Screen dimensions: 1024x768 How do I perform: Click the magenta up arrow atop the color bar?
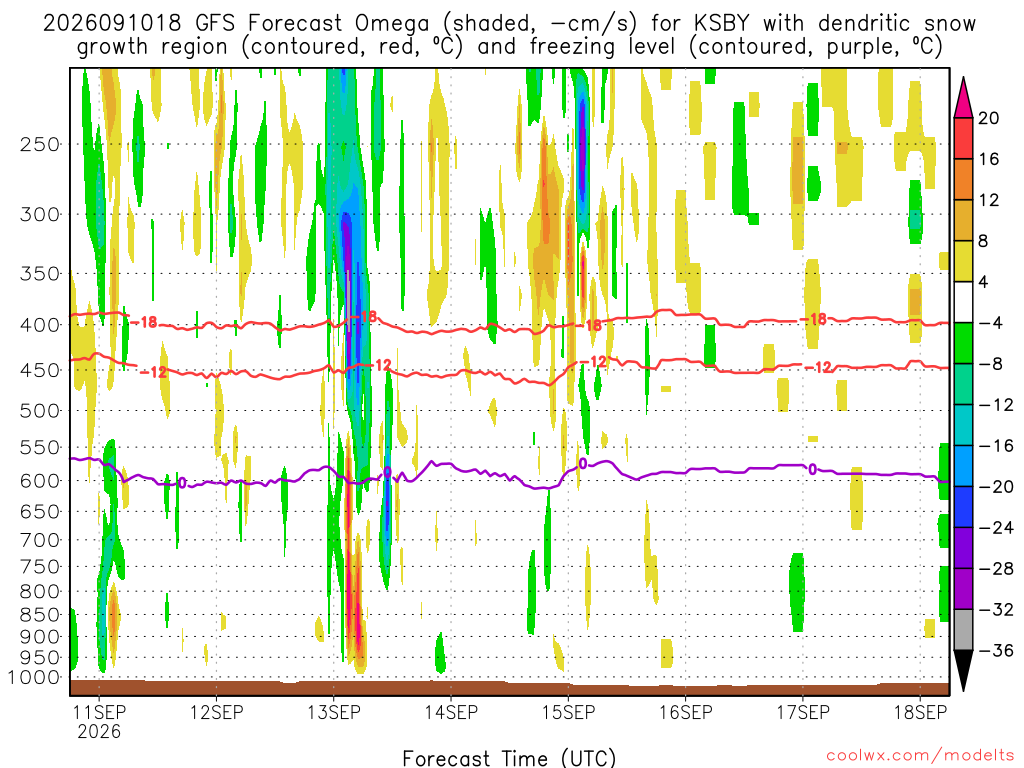(963, 97)
